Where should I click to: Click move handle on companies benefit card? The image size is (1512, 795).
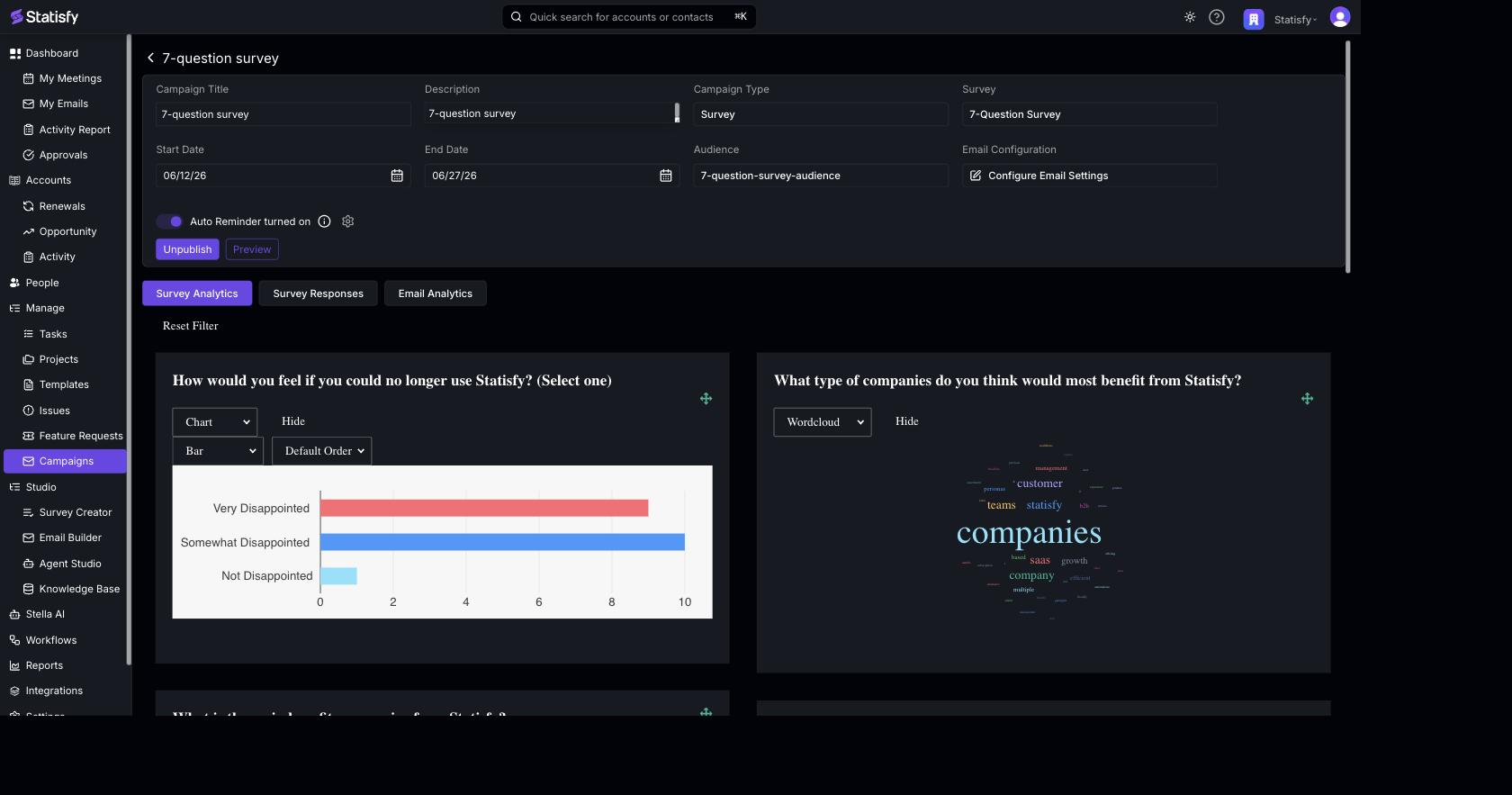click(x=1307, y=398)
